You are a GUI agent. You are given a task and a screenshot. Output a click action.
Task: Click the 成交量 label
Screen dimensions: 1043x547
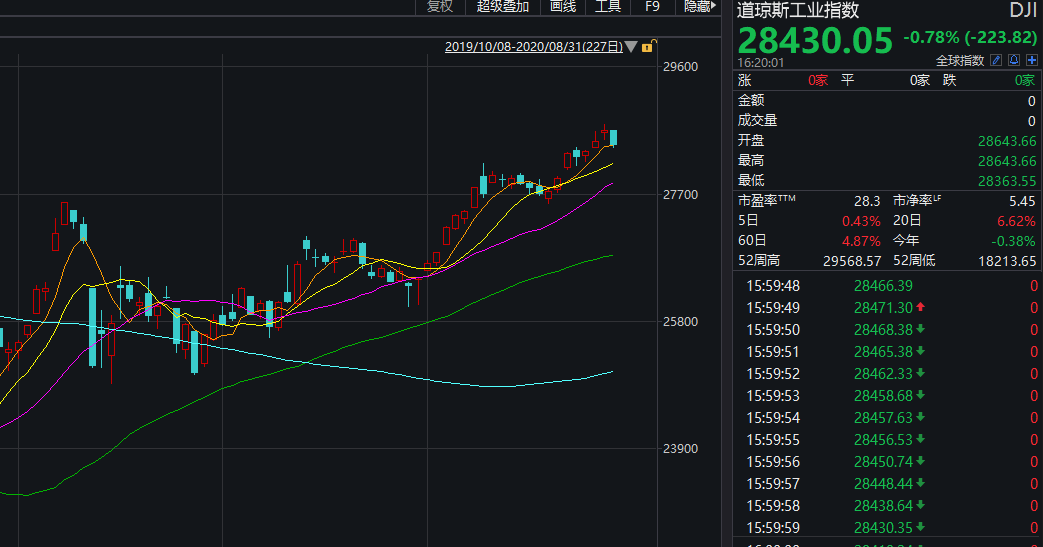[758, 120]
